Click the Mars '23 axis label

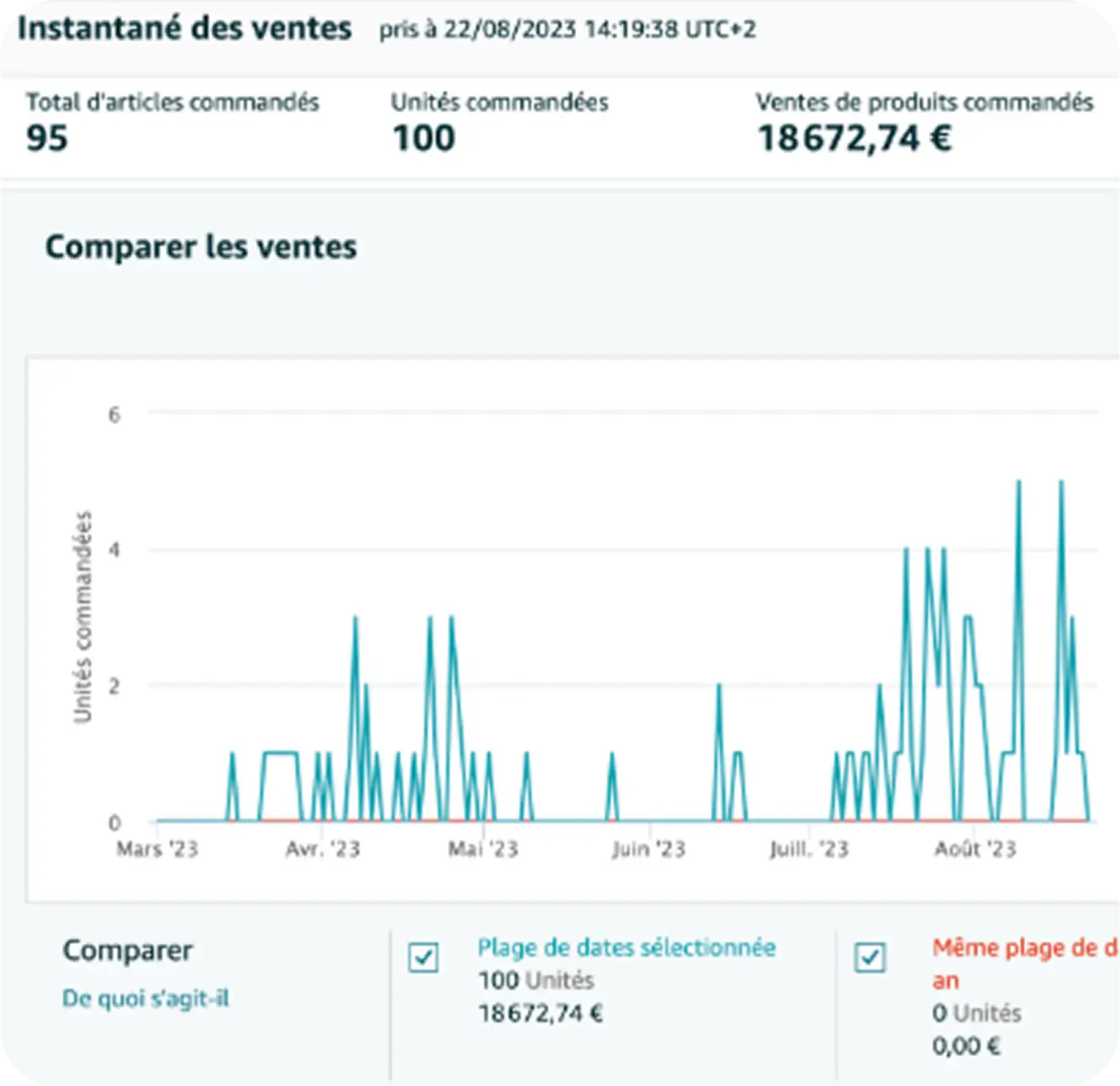tap(157, 848)
